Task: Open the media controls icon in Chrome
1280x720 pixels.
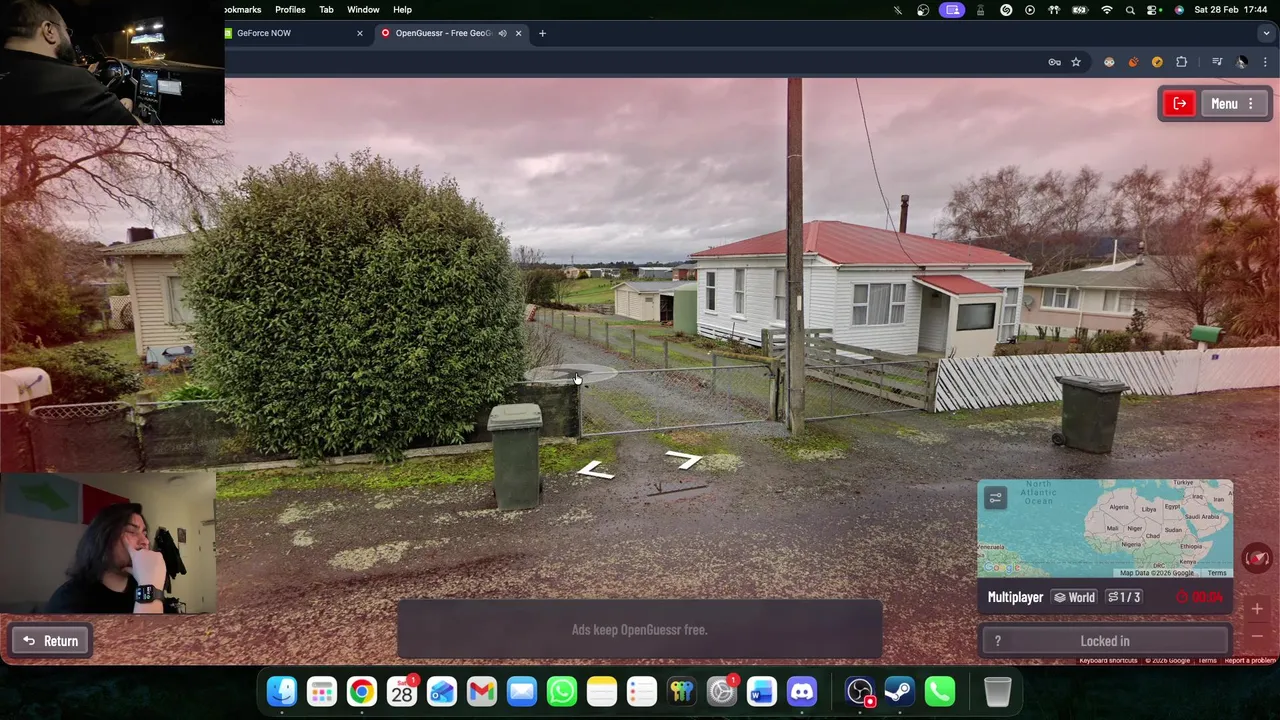Action: click(x=1217, y=62)
